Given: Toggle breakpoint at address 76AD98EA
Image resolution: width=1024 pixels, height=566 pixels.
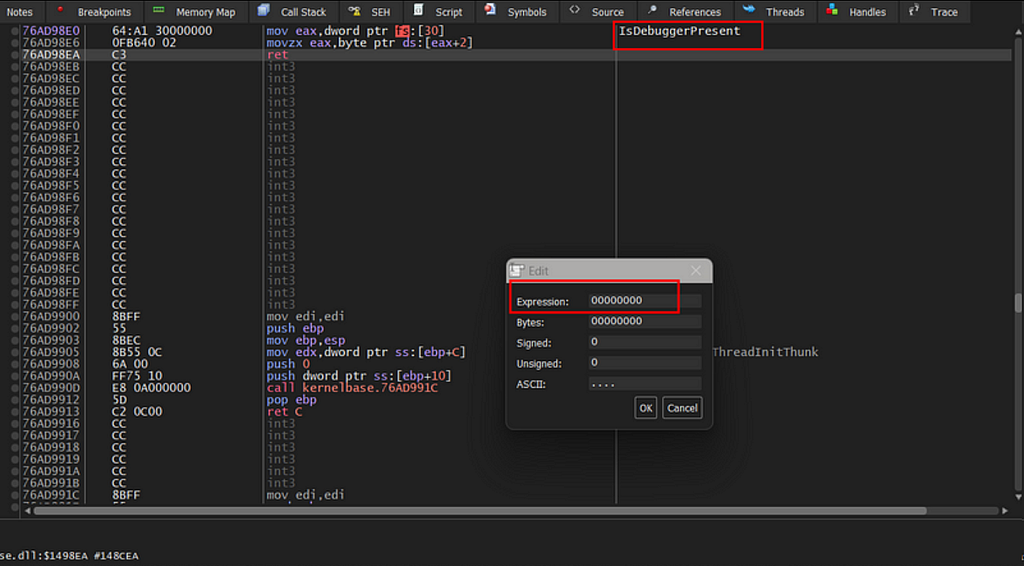Looking at the screenshot, I should pos(14,55).
